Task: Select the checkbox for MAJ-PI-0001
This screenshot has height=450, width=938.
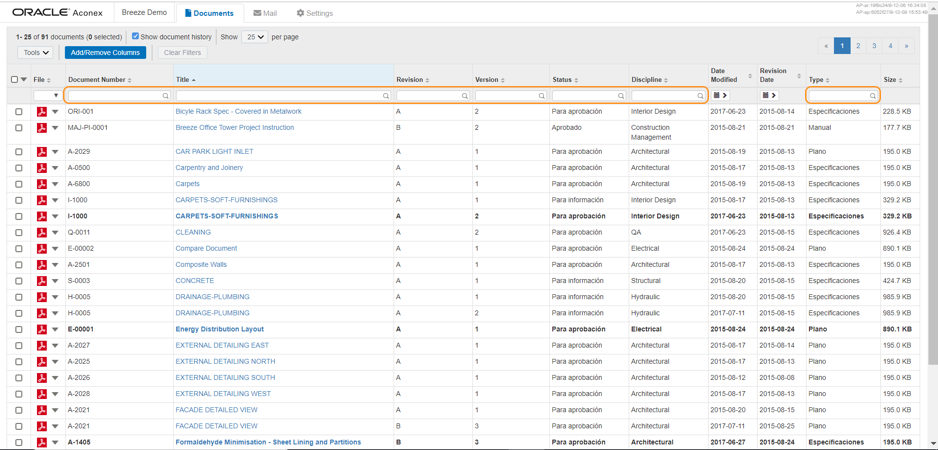Action: pos(19,128)
